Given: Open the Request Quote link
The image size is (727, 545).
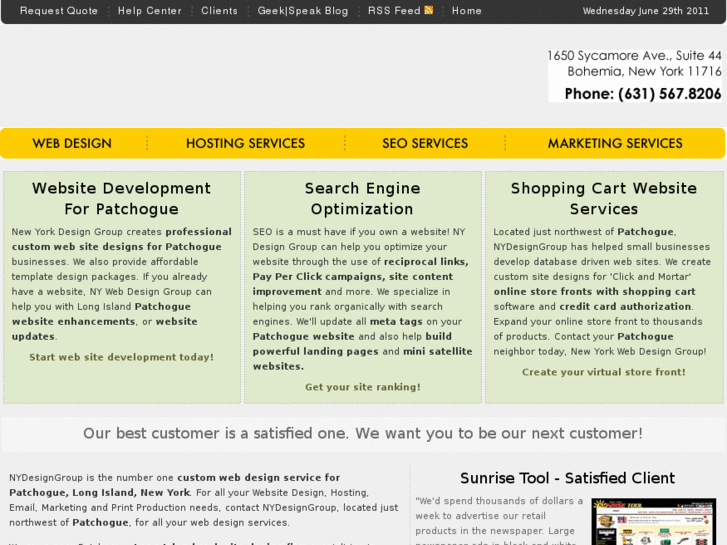Looking at the screenshot, I should click(x=59, y=11).
